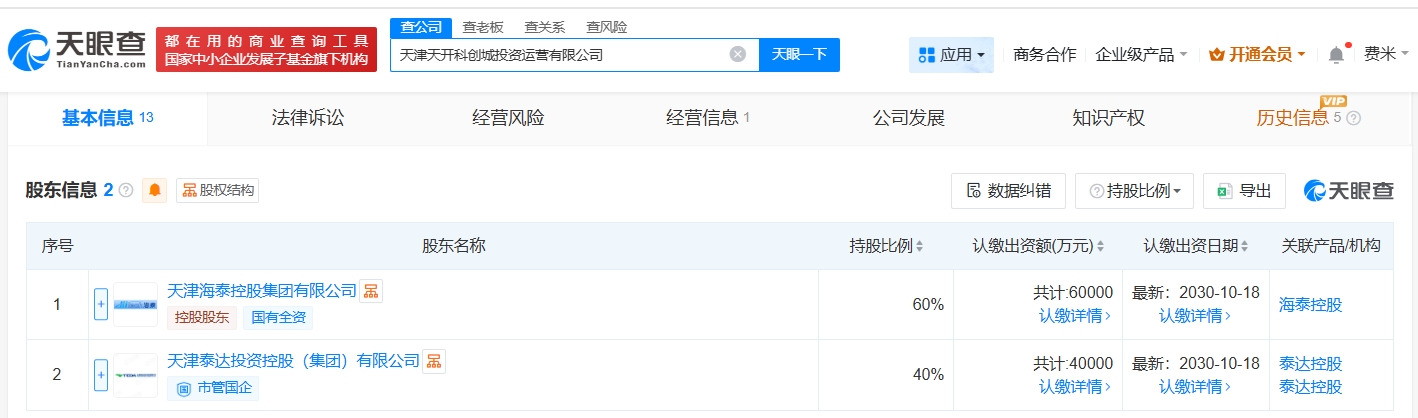1418x418 pixels.
Task: Expand the 企业级产品 dropdown
Action: (x=1141, y=55)
